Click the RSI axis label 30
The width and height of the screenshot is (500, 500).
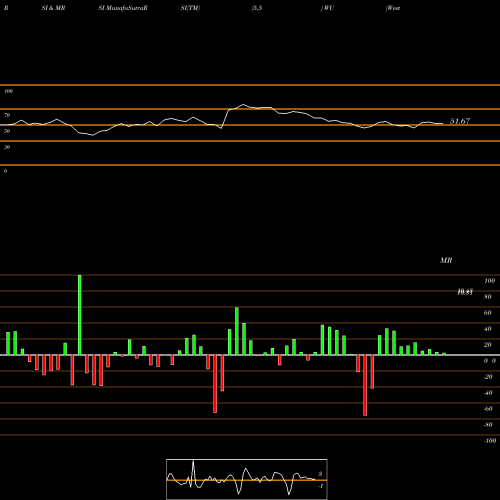7,147
